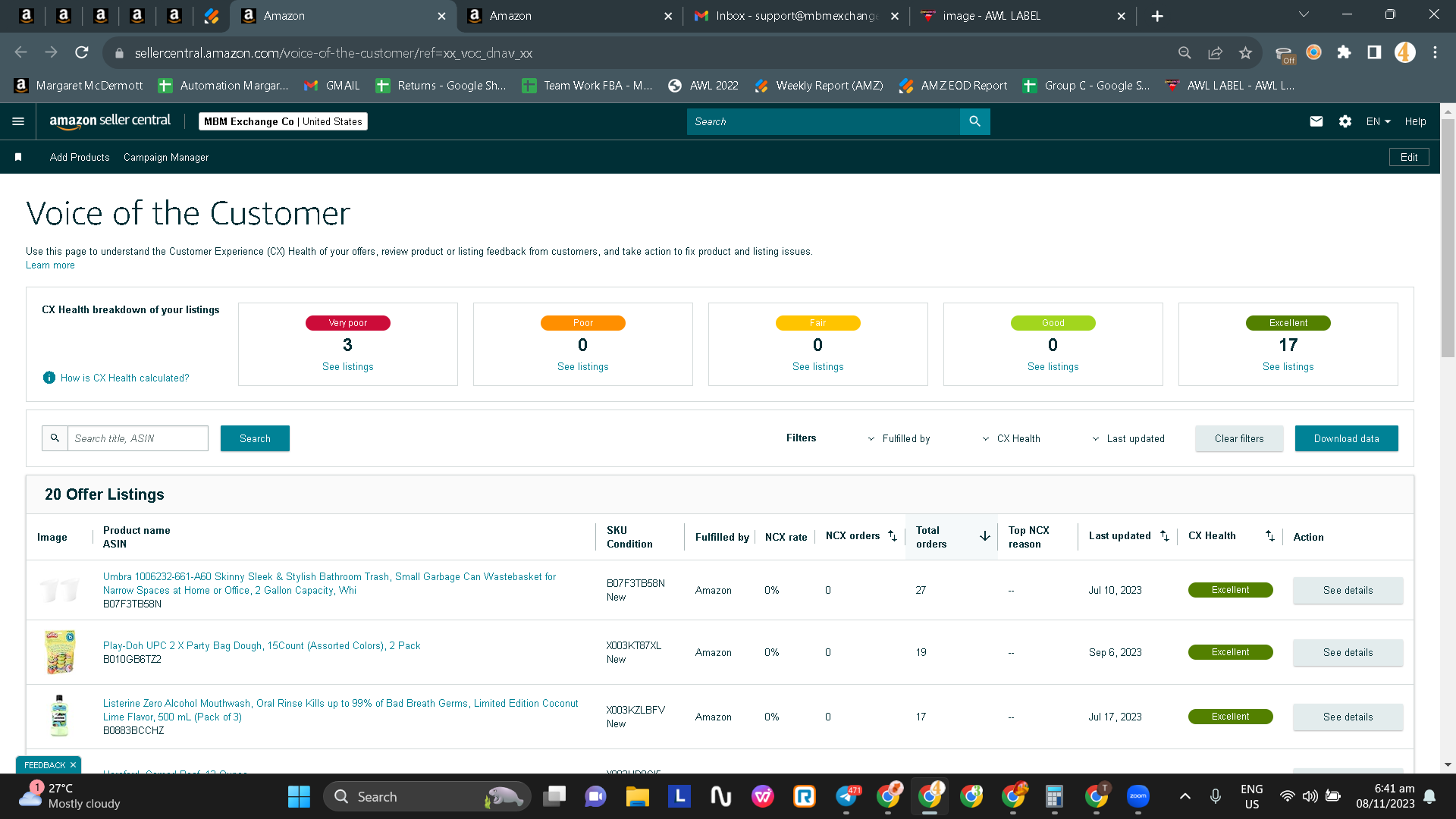Open Chrome three-dot menu
This screenshot has height=819, width=1456.
[x=1435, y=52]
